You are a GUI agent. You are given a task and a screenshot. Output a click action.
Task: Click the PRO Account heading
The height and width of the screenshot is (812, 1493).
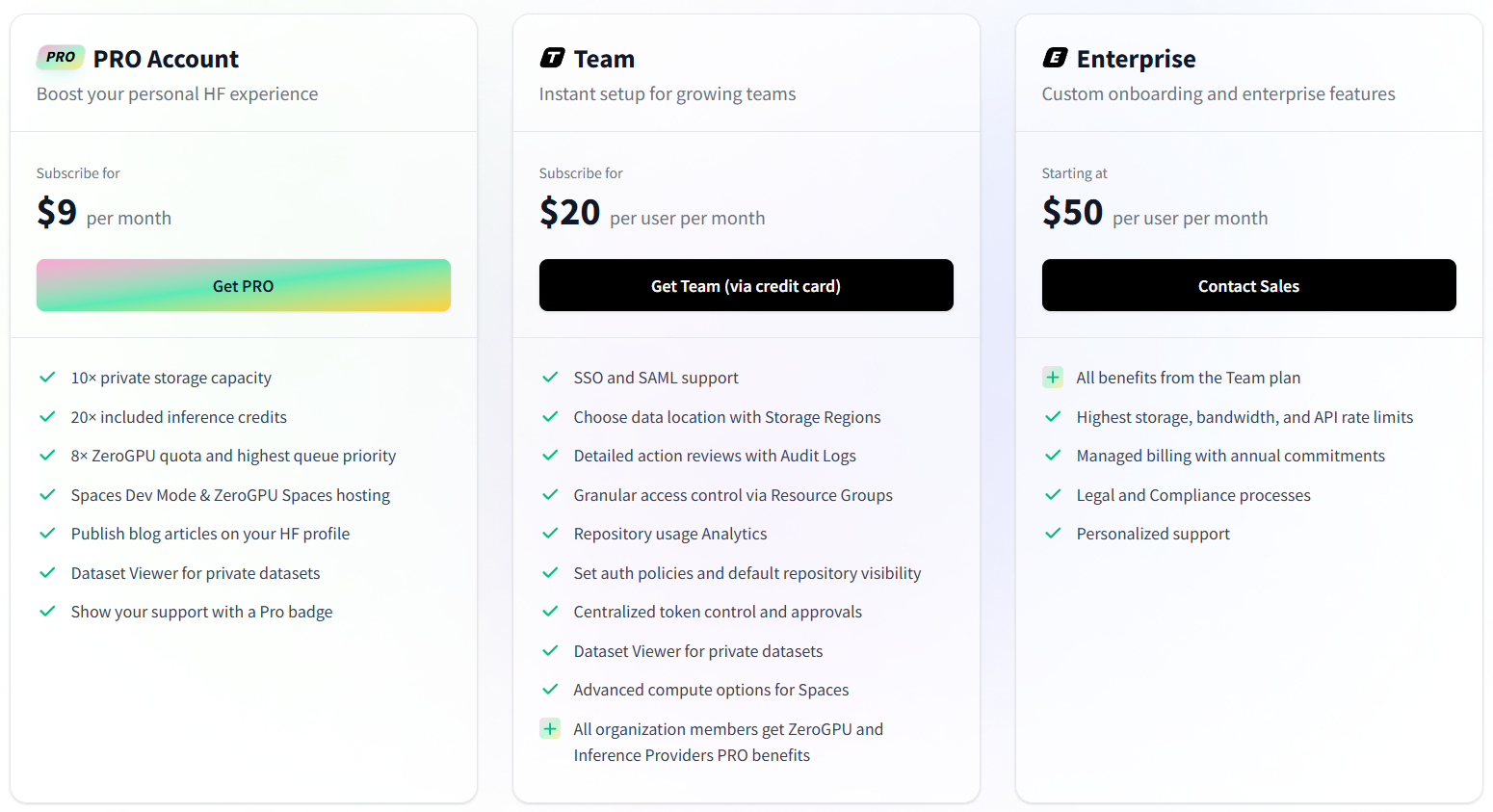(x=166, y=60)
